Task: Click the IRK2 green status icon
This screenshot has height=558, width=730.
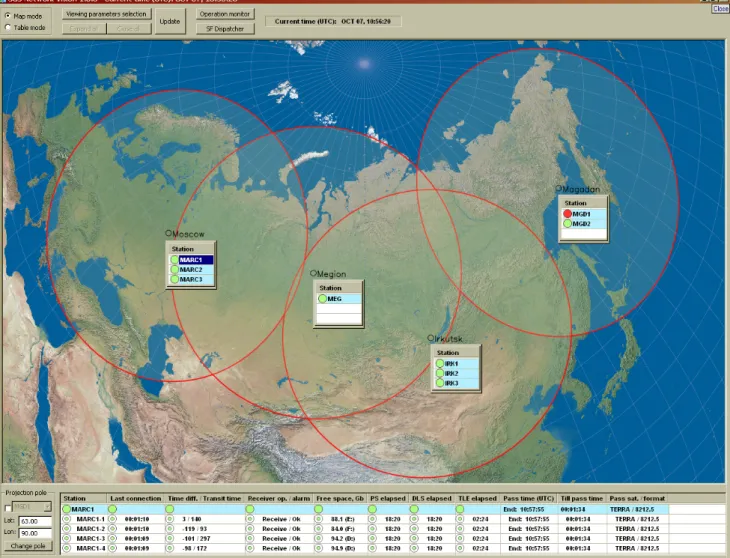Action: (439, 373)
